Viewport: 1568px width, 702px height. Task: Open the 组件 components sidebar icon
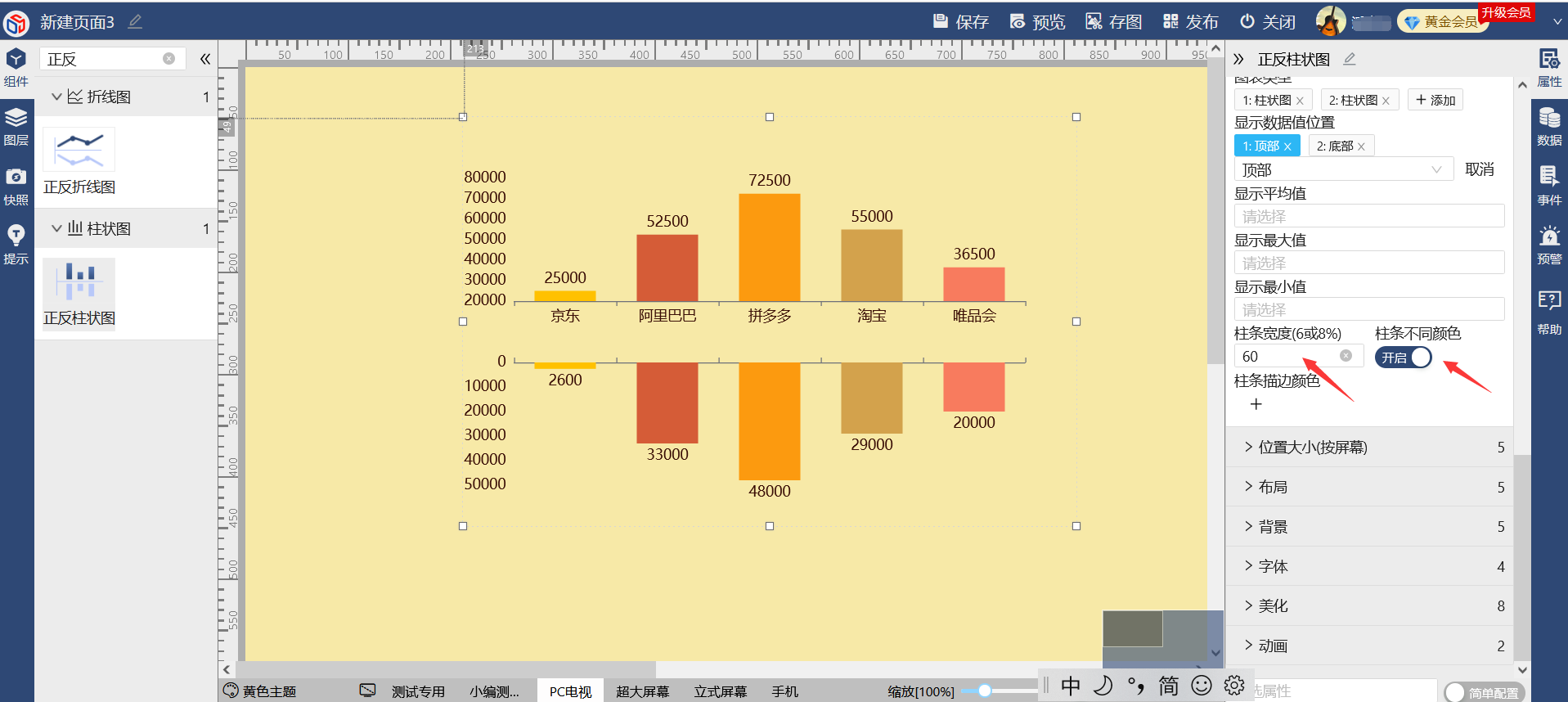coord(16,67)
